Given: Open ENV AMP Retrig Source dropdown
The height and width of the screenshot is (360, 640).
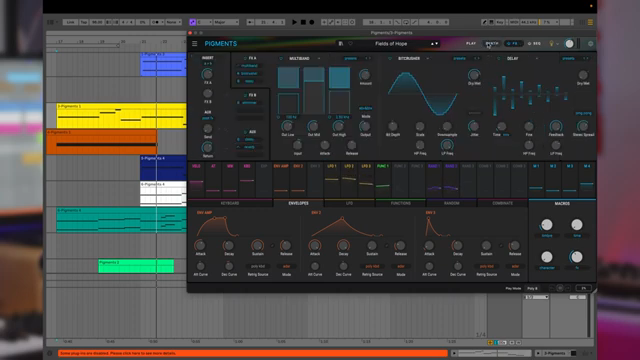Looking at the screenshot, I should pyautogui.click(x=258, y=267).
